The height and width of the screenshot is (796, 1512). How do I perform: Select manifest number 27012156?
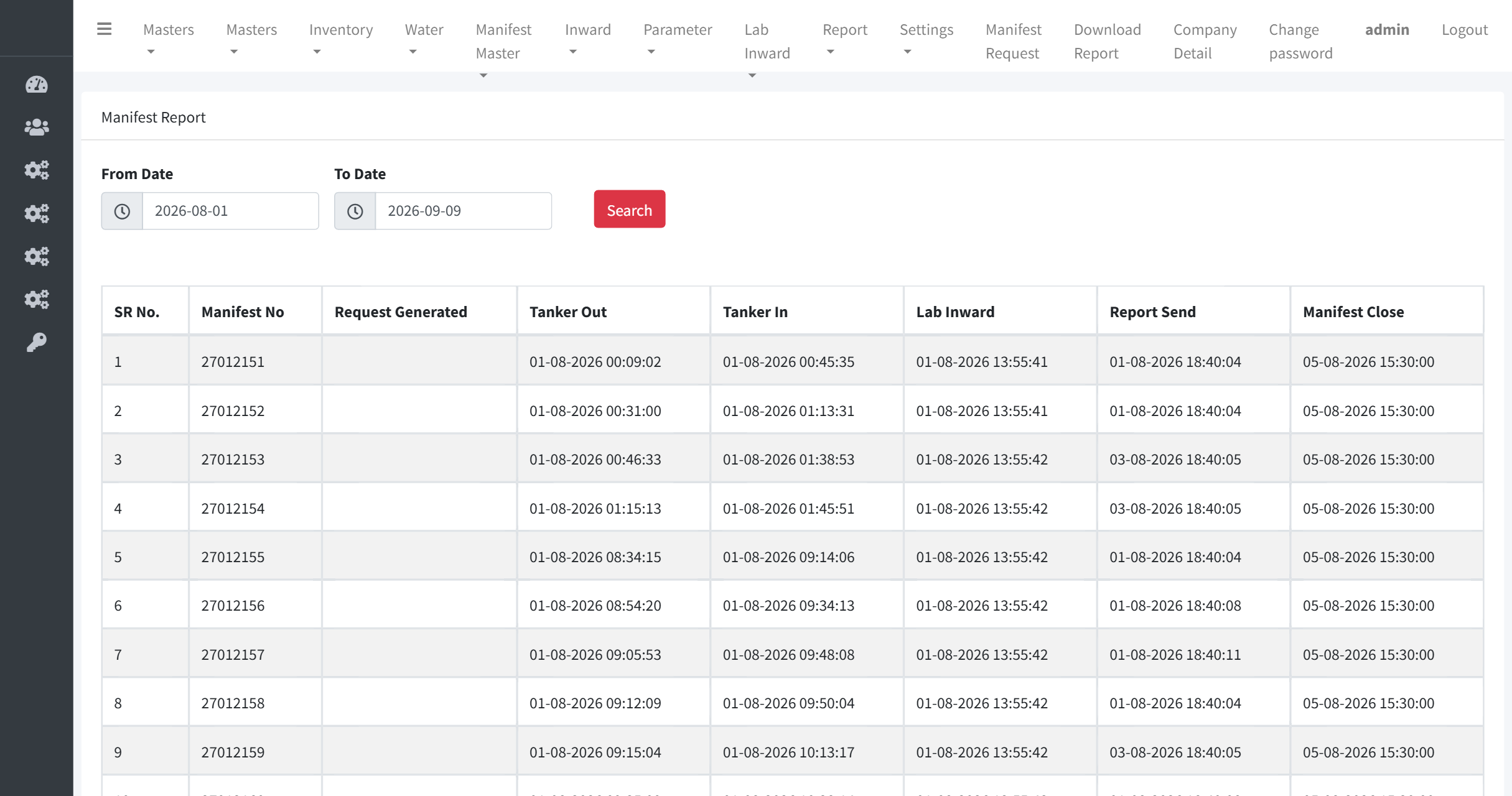(233, 606)
